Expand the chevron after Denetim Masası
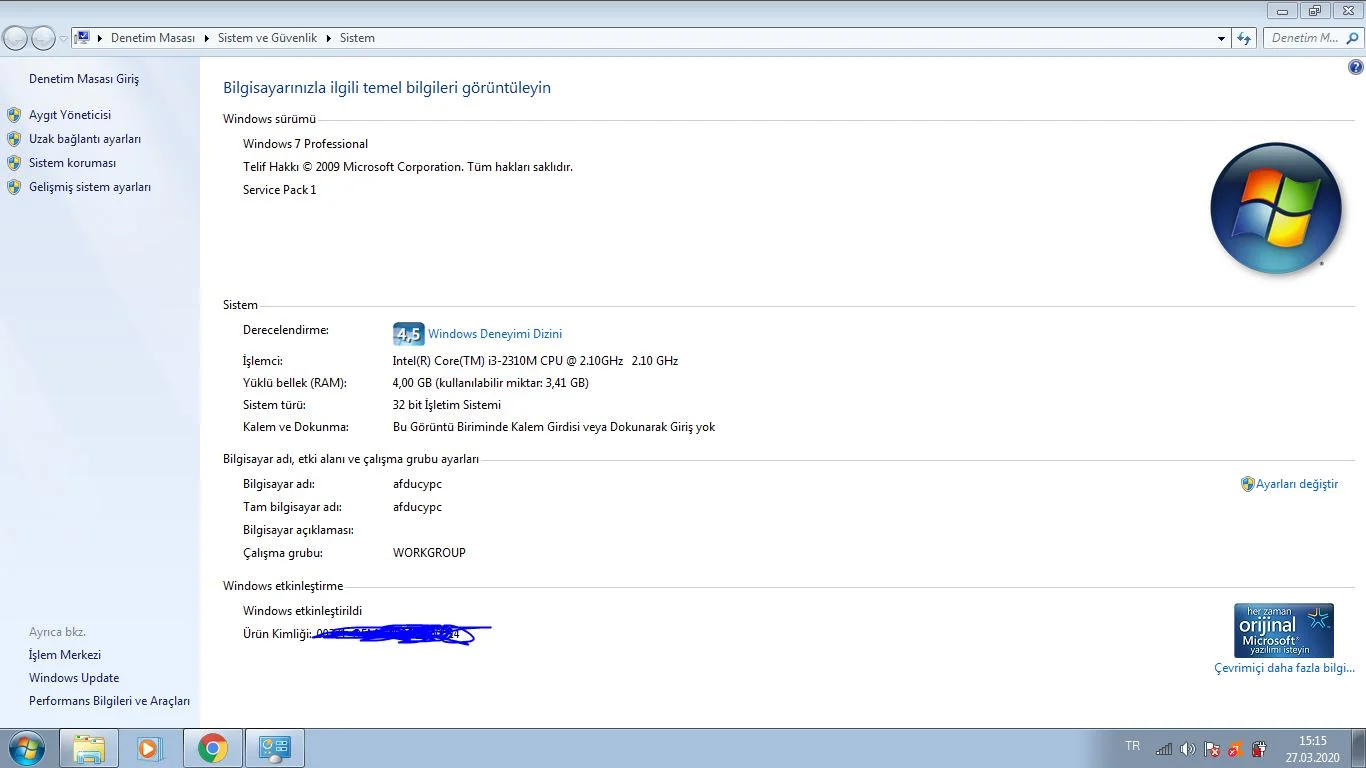 pyautogui.click(x=206, y=38)
